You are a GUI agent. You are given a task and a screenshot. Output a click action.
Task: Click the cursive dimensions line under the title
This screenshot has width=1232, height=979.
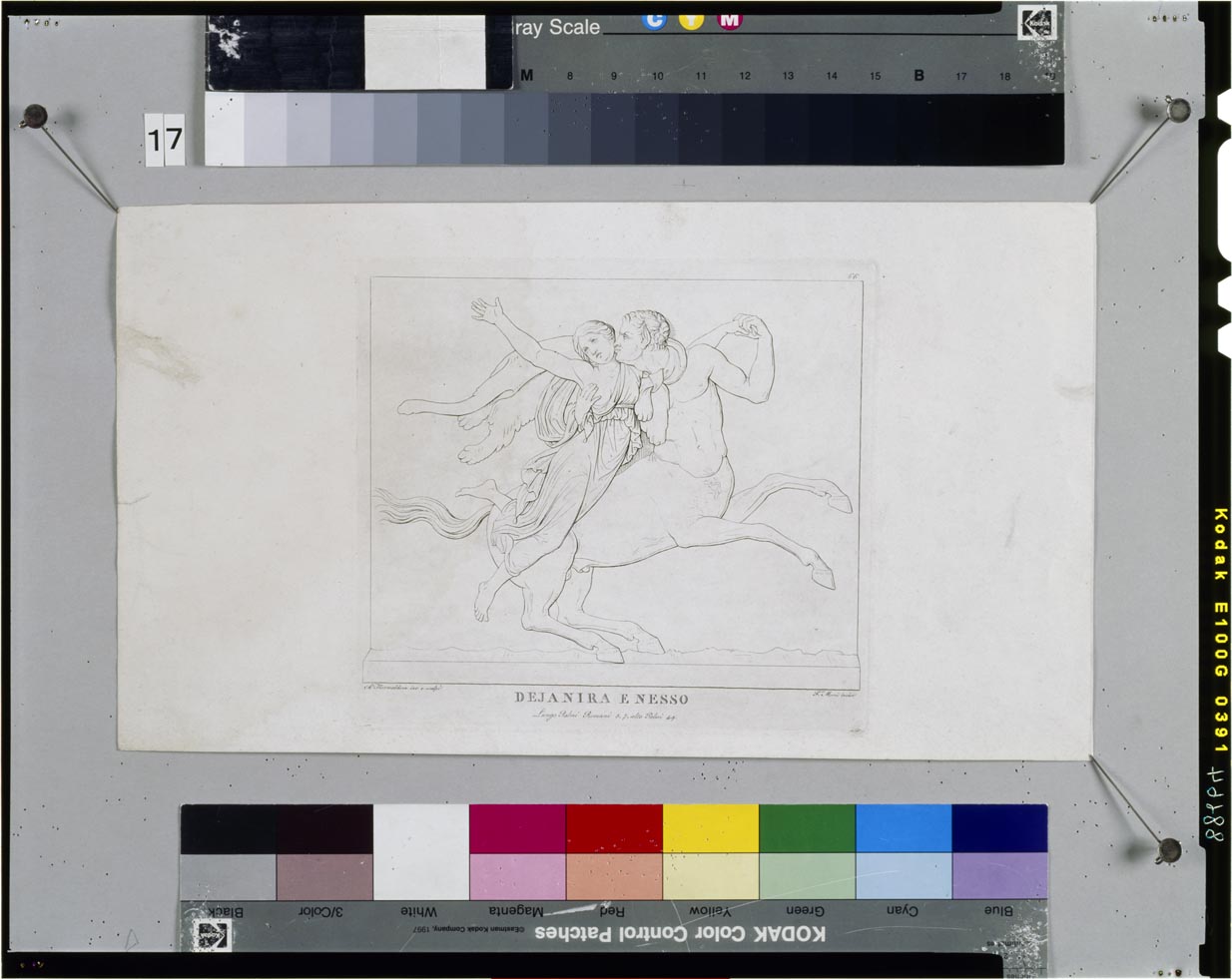pos(604,715)
